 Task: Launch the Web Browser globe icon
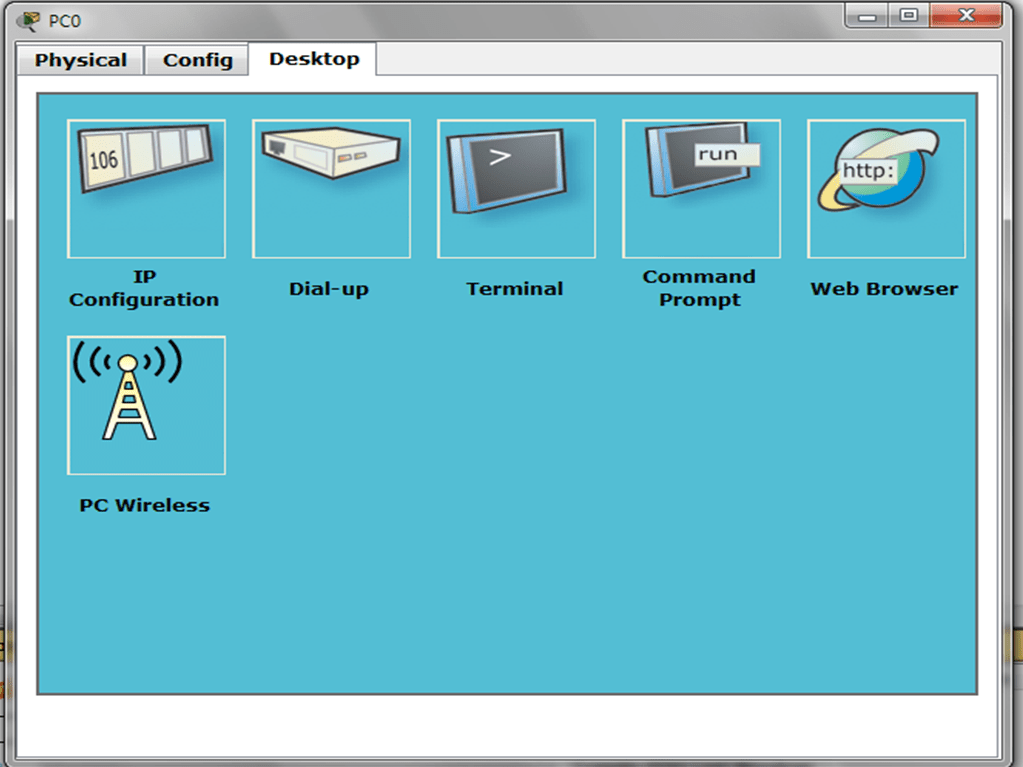886,188
